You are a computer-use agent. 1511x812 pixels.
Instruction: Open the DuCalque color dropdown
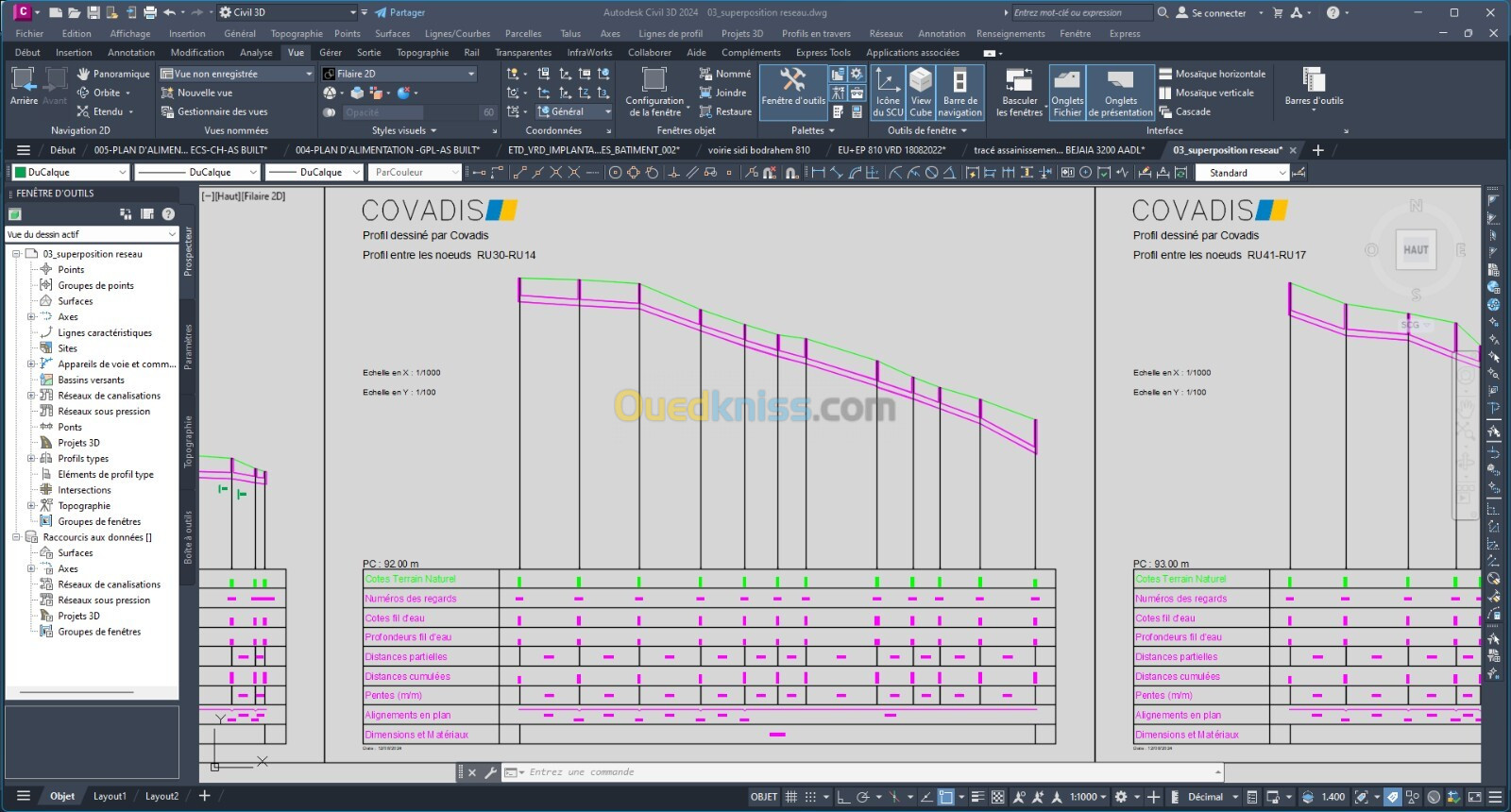click(69, 172)
